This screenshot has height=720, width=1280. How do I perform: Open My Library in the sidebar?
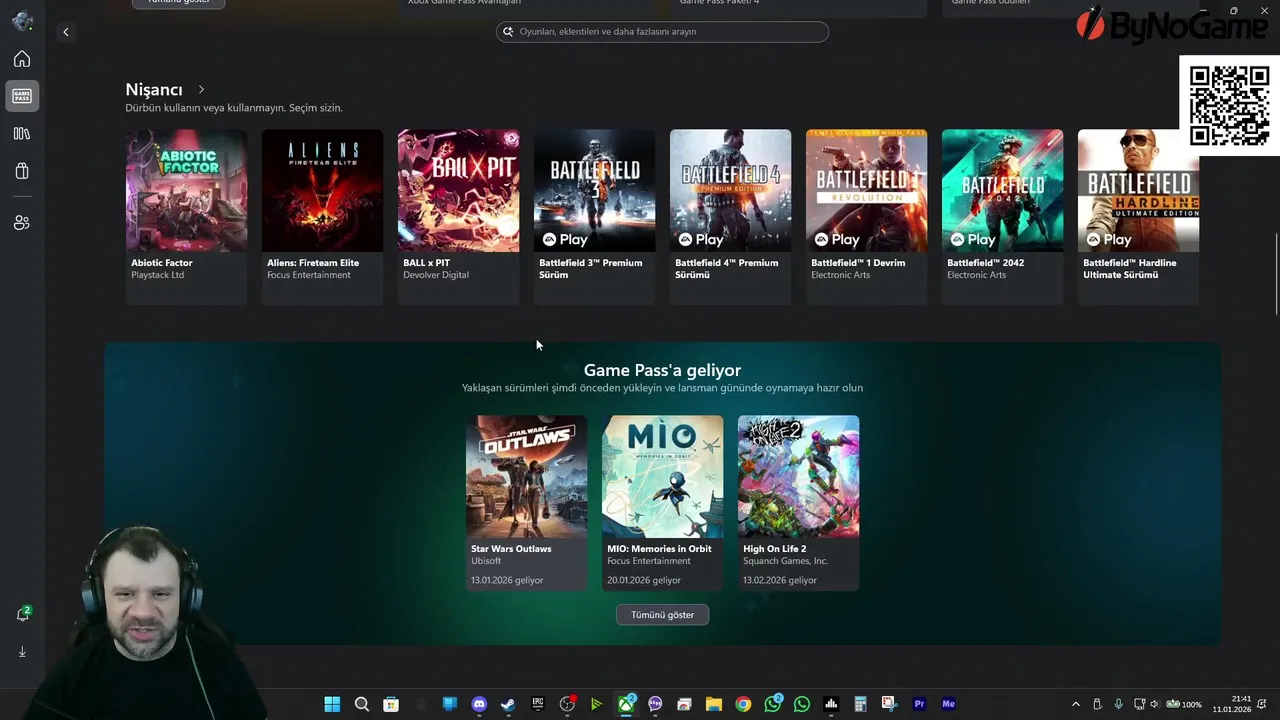pos(22,133)
